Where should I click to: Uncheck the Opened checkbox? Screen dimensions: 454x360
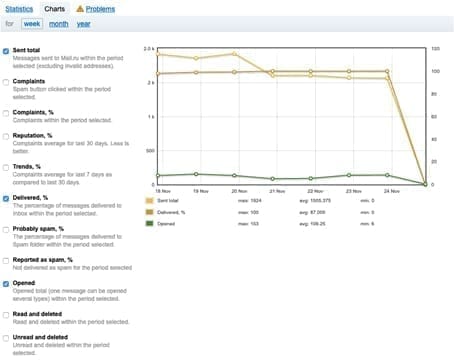click(x=6, y=284)
